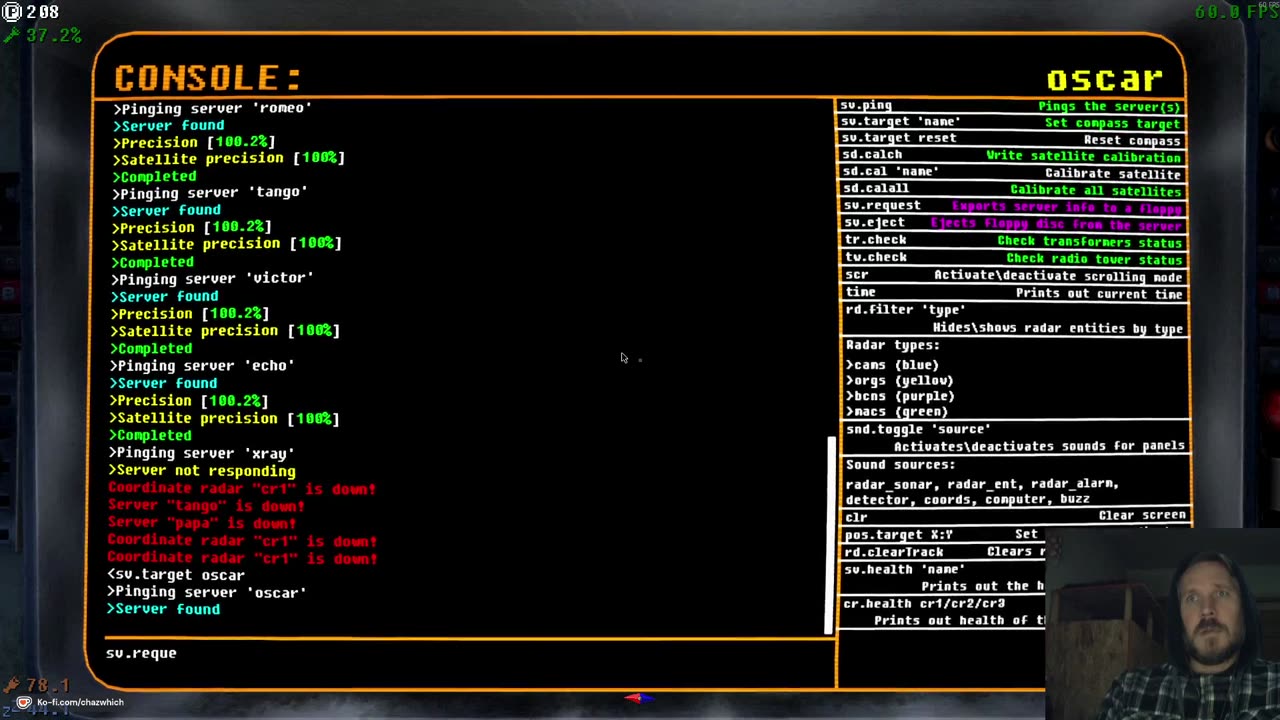The image size is (1280, 720).
Task: Click the 'bcns (purple)' radar type
Action: click(900, 396)
